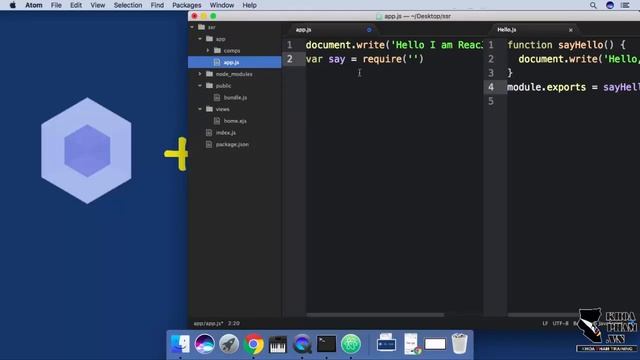Close the Hello.js tab
Screen dimensions: 640x360
coord(571,30)
